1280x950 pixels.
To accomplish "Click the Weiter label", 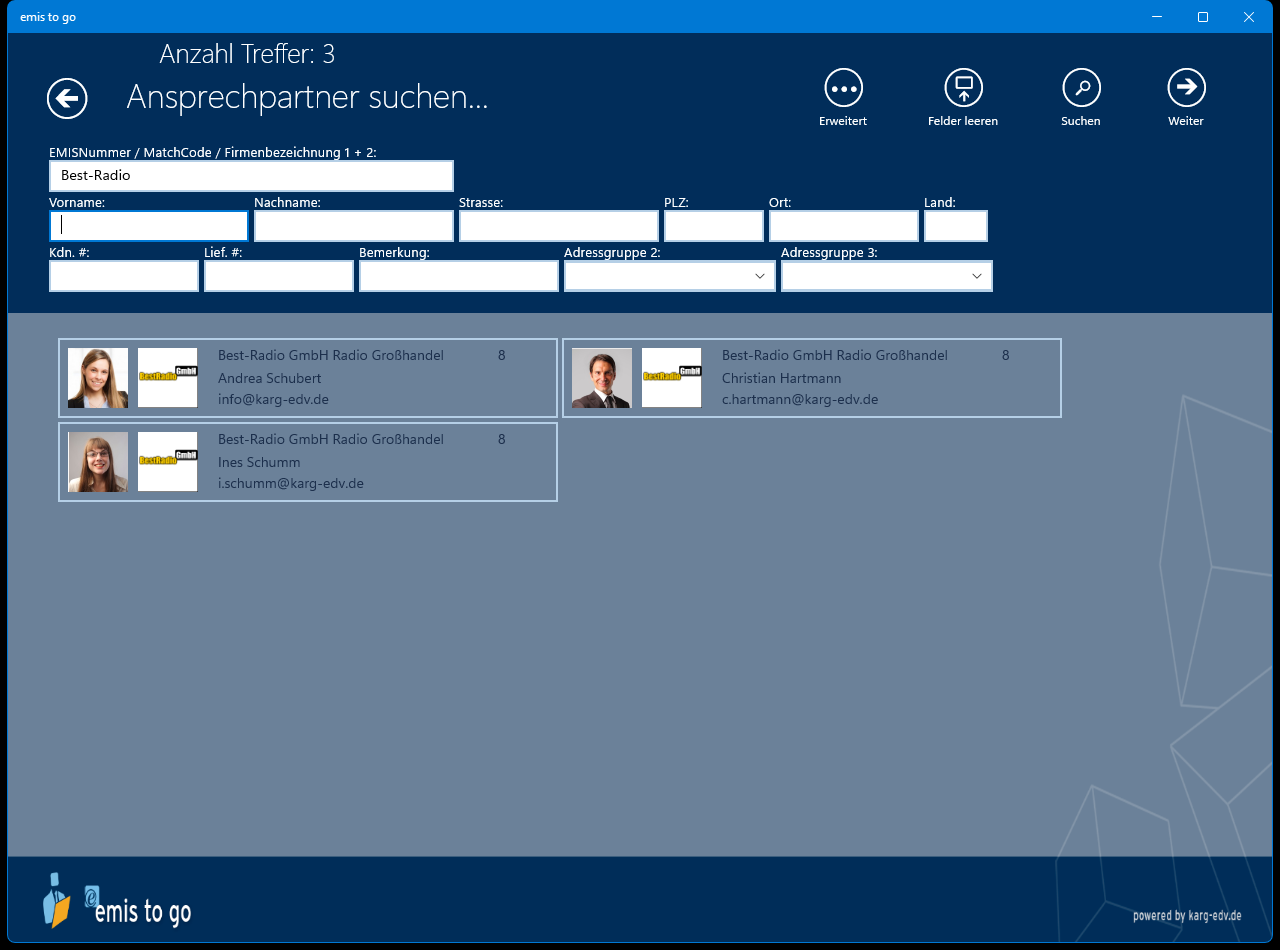I will [x=1186, y=121].
